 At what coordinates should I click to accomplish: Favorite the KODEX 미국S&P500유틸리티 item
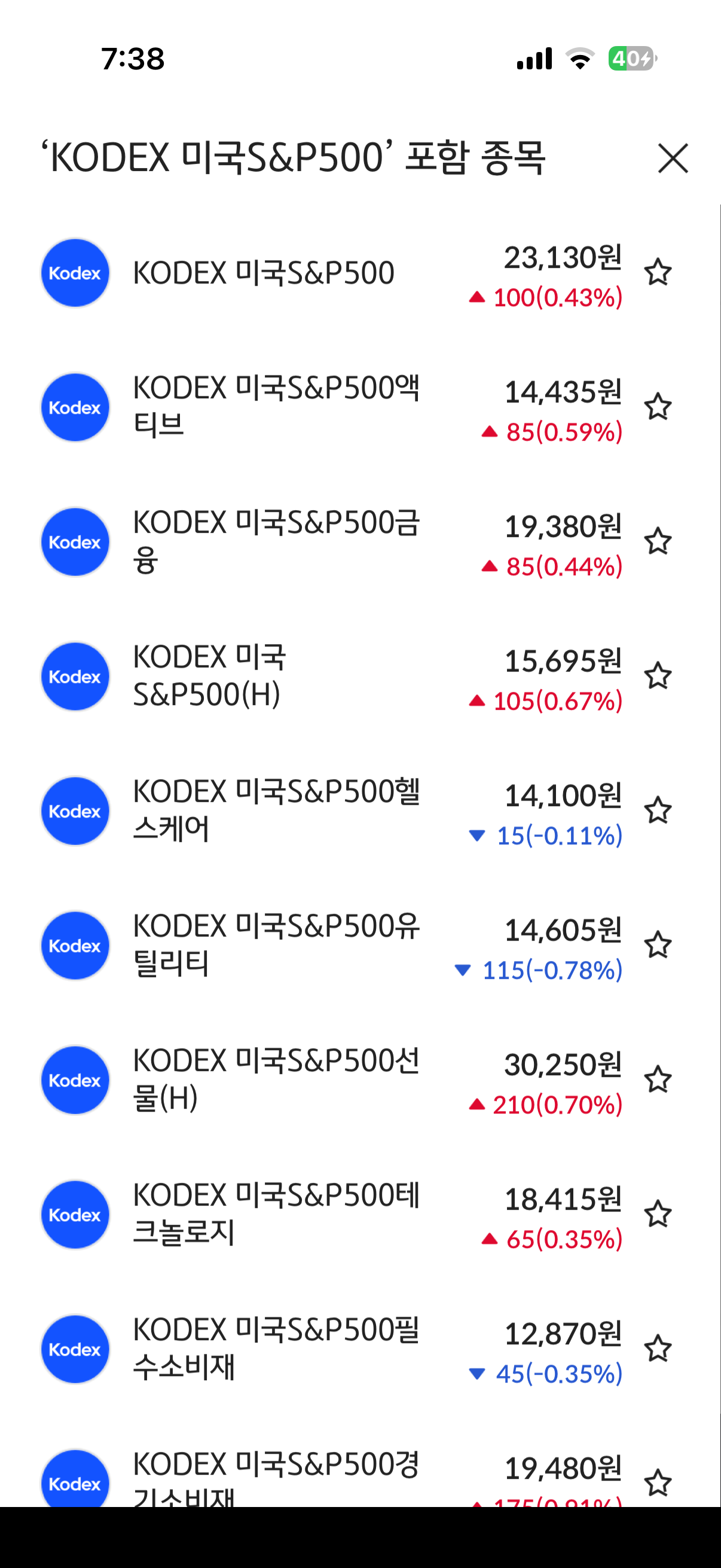(x=657, y=945)
